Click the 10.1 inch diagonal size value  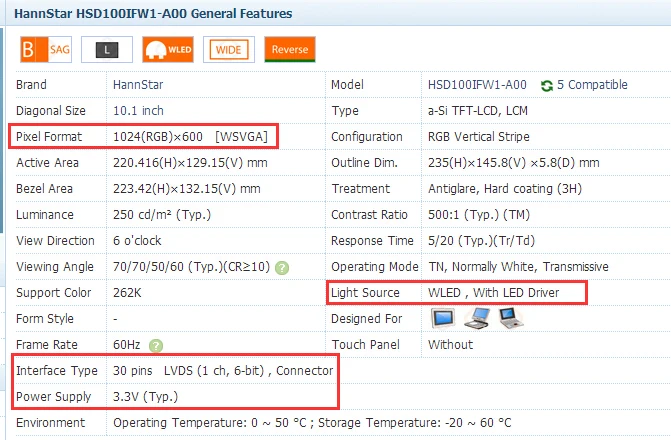tap(138, 111)
